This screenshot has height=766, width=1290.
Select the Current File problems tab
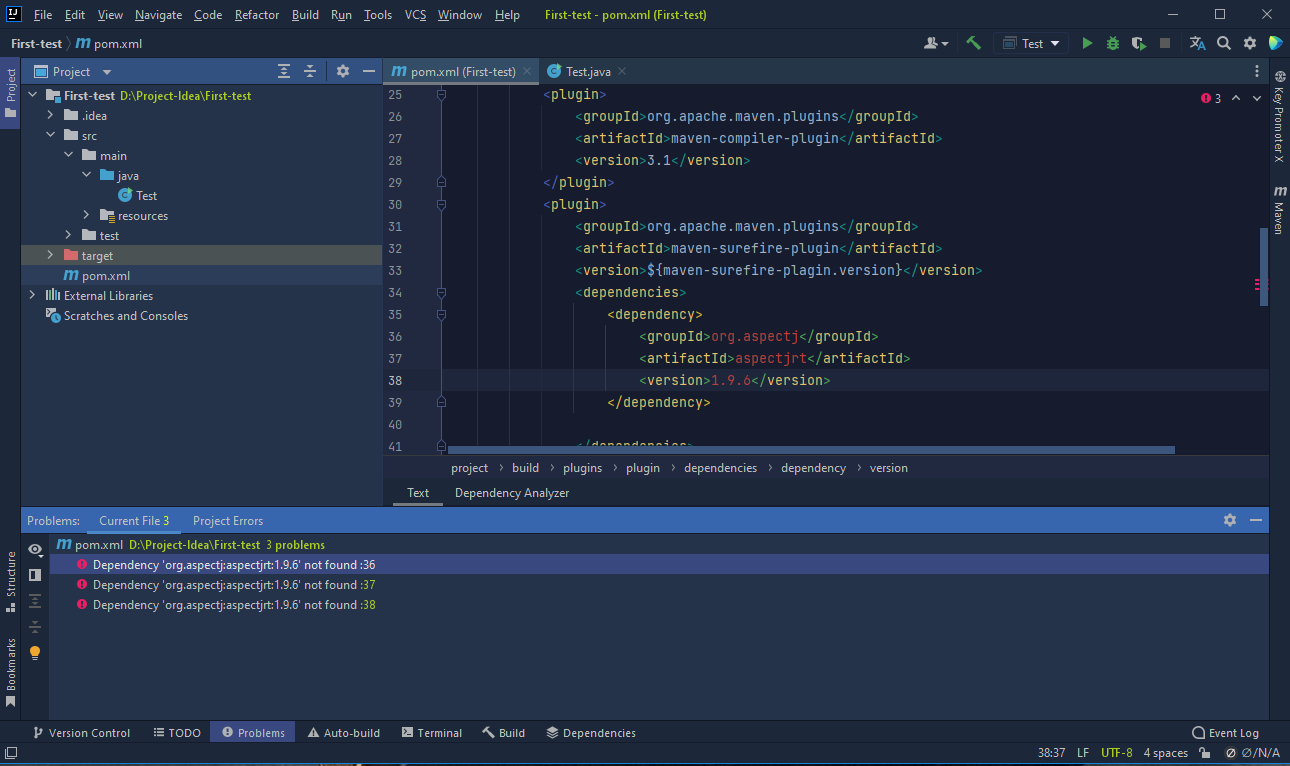(134, 521)
